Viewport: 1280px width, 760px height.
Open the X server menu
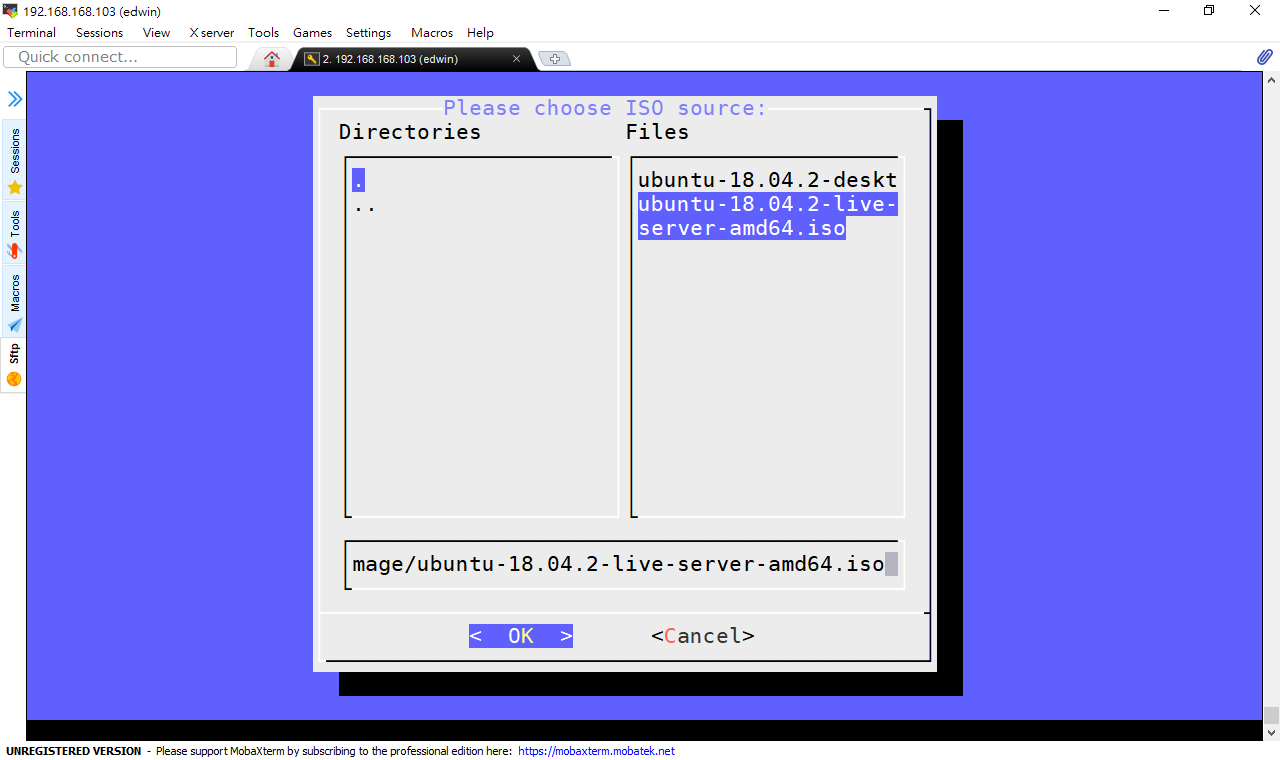click(211, 32)
